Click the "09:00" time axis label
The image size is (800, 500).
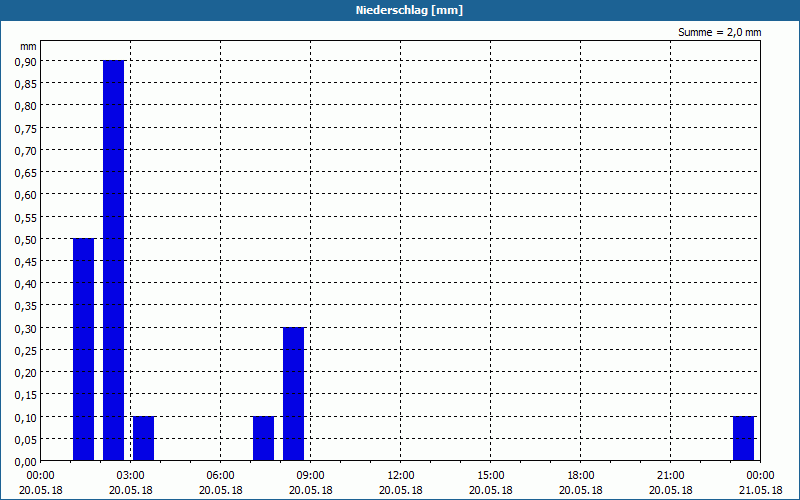311,476
